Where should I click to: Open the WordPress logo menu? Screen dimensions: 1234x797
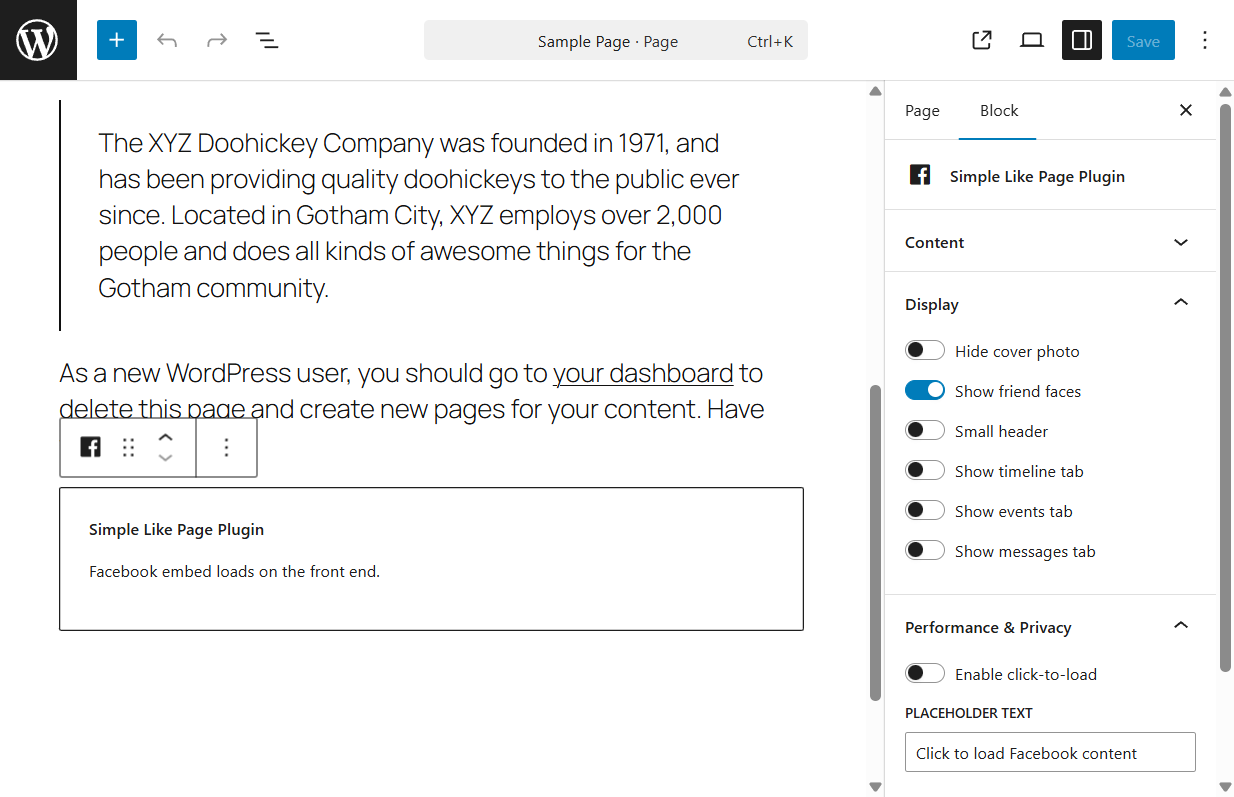[x=38, y=40]
